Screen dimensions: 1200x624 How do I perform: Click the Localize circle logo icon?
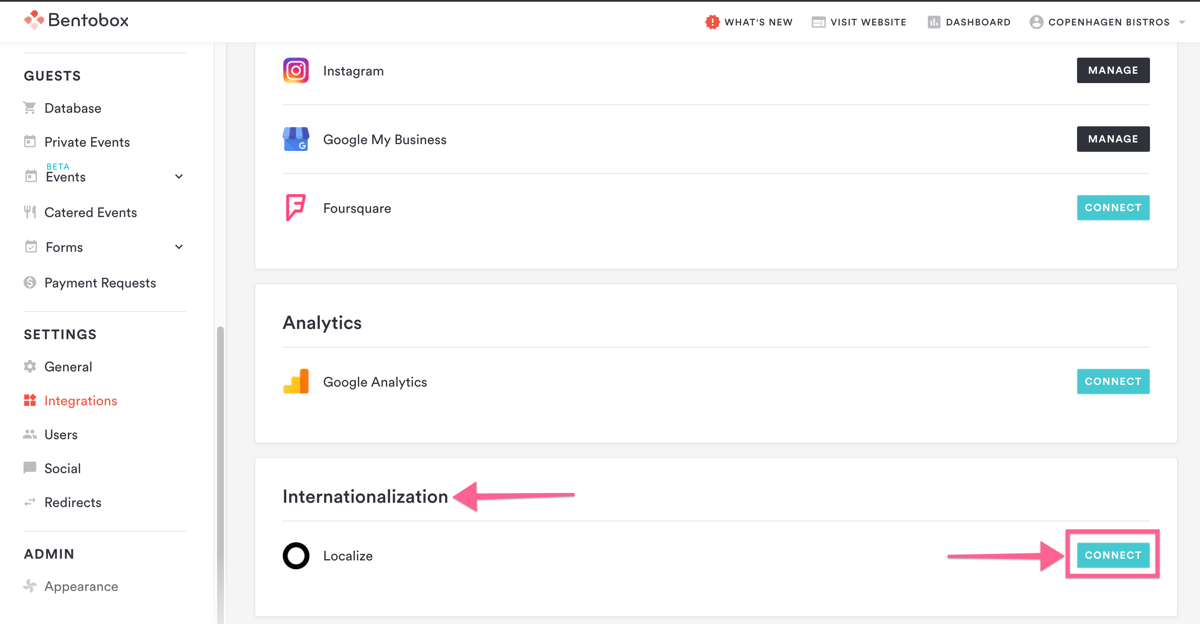tap(296, 555)
